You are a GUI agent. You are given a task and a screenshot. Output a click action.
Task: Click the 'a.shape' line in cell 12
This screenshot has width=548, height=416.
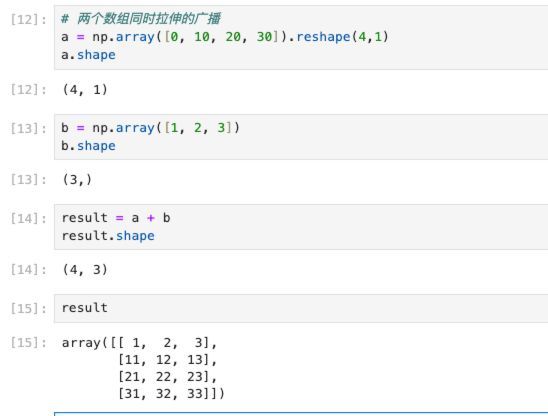click(x=88, y=55)
